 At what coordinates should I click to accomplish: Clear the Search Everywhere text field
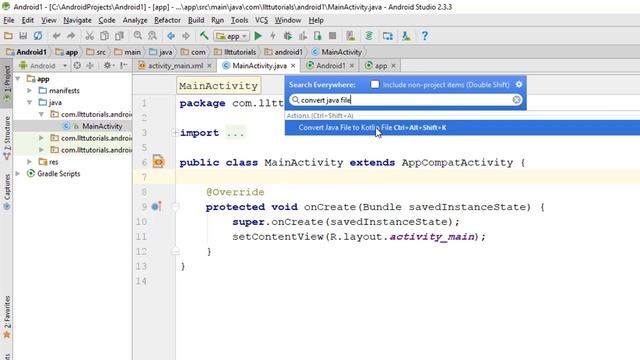(516, 100)
